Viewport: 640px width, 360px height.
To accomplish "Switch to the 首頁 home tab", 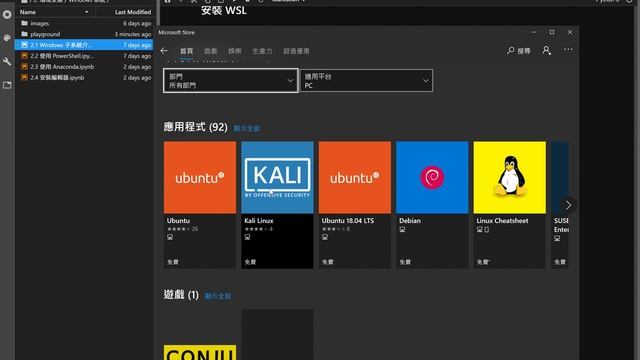I will coord(187,51).
